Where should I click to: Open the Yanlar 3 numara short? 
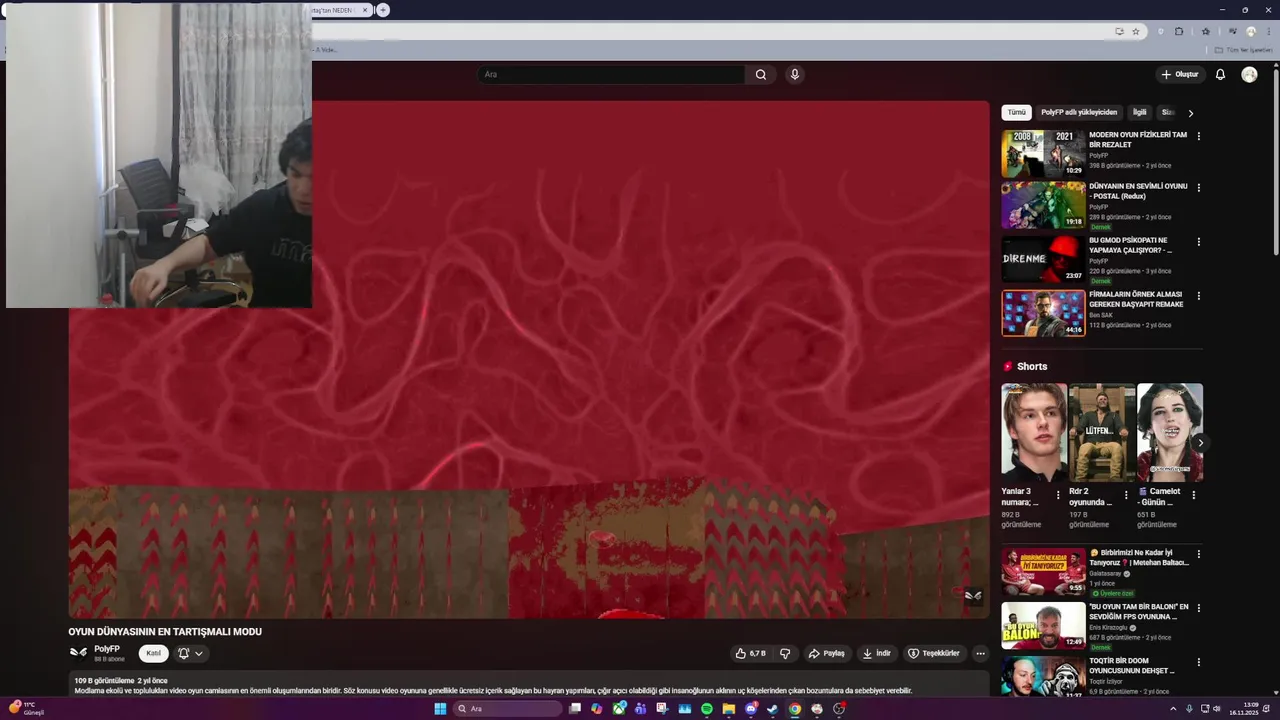pos(1034,433)
